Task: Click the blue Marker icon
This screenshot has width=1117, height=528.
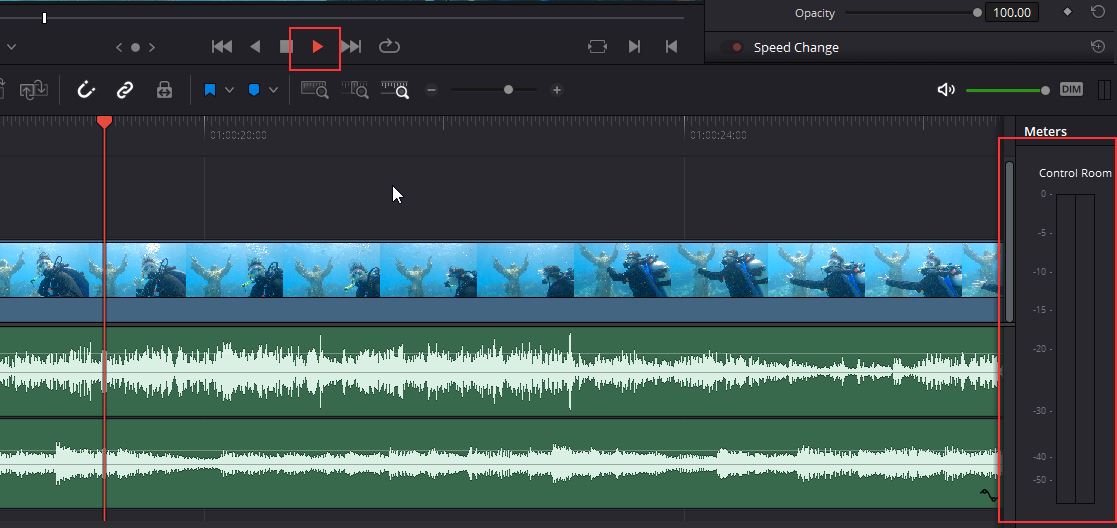Action: 254,90
